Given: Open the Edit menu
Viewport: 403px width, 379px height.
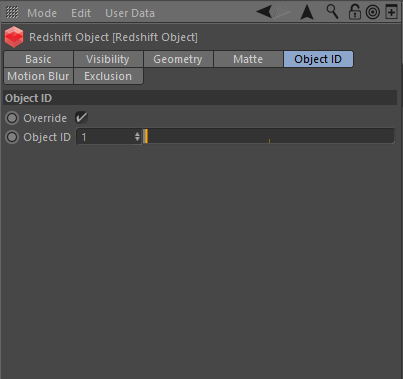Looking at the screenshot, I should [x=81, y=13].
